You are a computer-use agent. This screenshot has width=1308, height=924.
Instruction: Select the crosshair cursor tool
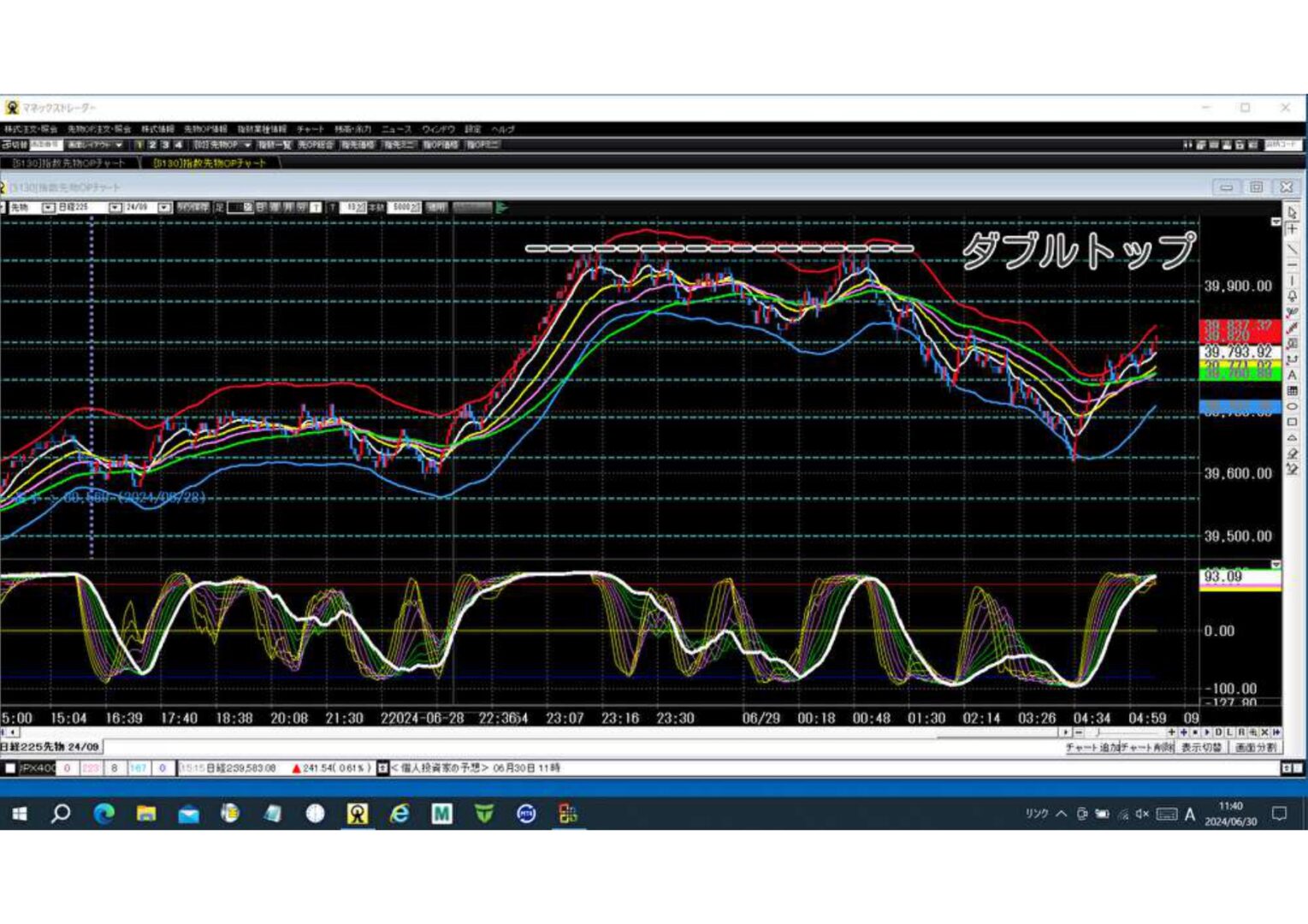click(x=1292, y=228)
